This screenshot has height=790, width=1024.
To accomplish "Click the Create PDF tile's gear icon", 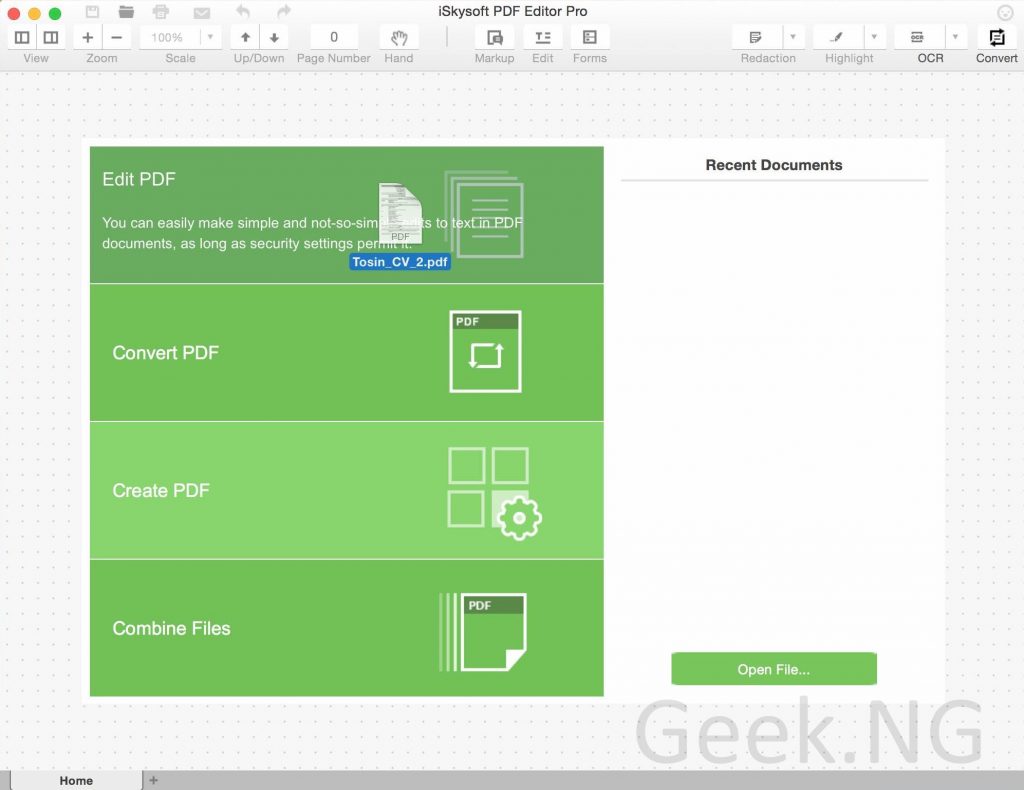I will point(519,518).
